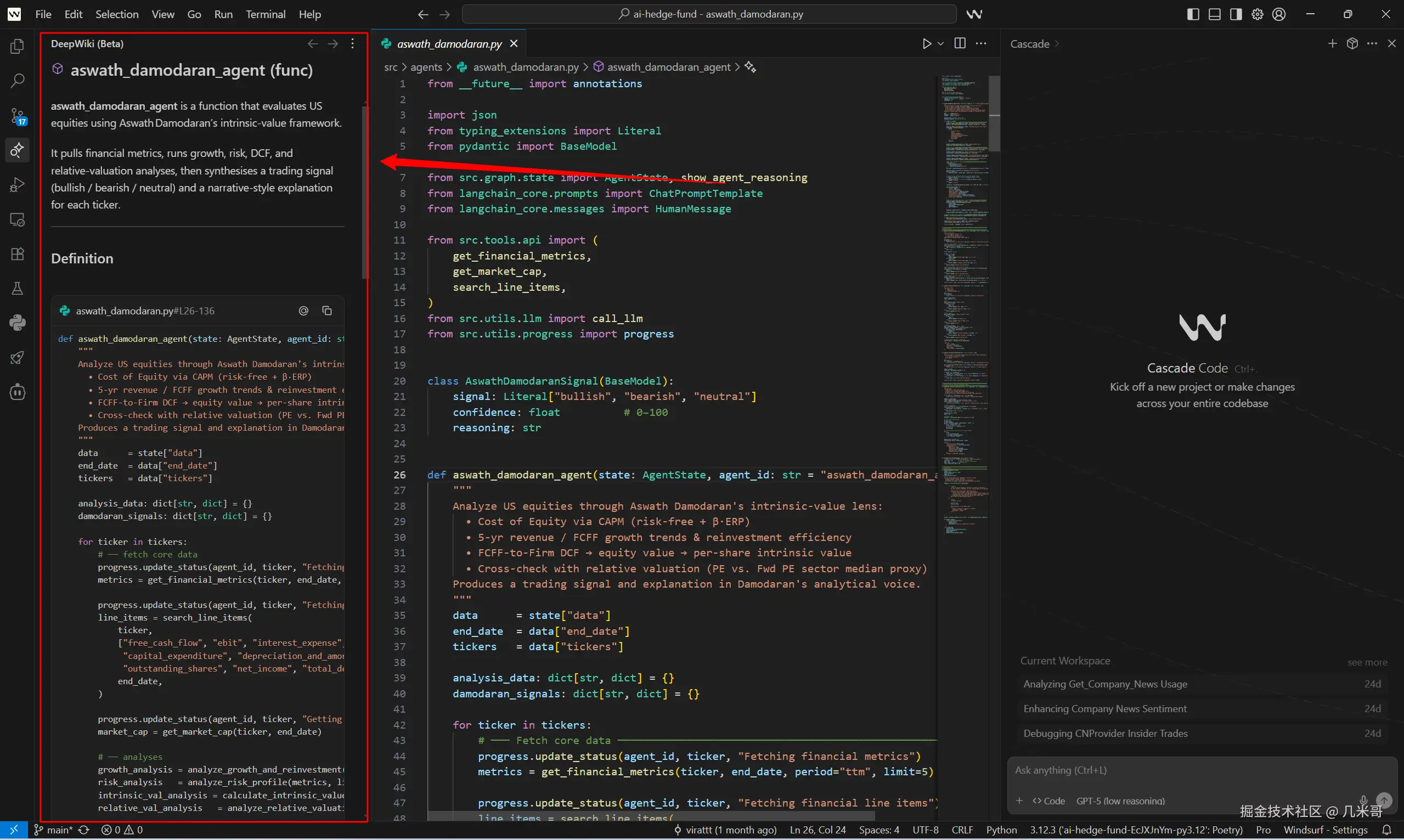The height and width of the screenshot is (840, 1404).
Task: Toggle the secondary side bar layout button
Action: (1236, 14)
